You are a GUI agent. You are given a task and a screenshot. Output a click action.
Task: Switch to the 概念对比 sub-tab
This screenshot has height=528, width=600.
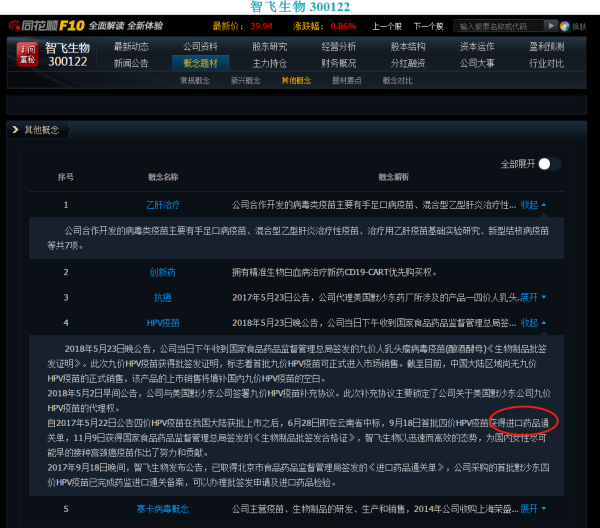tap(397, 80)
